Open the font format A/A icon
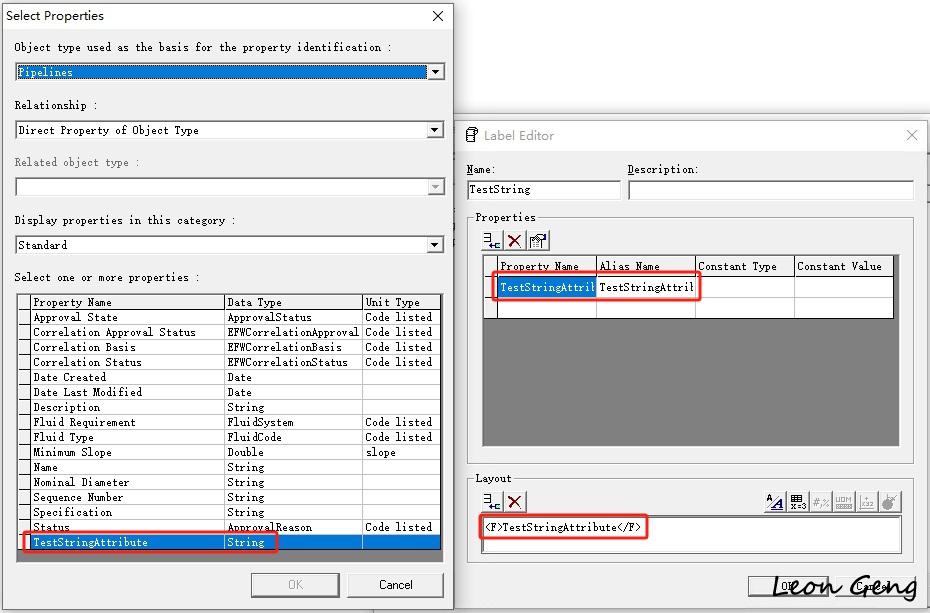This screenshot has height=613, width=930. point(775,502)
